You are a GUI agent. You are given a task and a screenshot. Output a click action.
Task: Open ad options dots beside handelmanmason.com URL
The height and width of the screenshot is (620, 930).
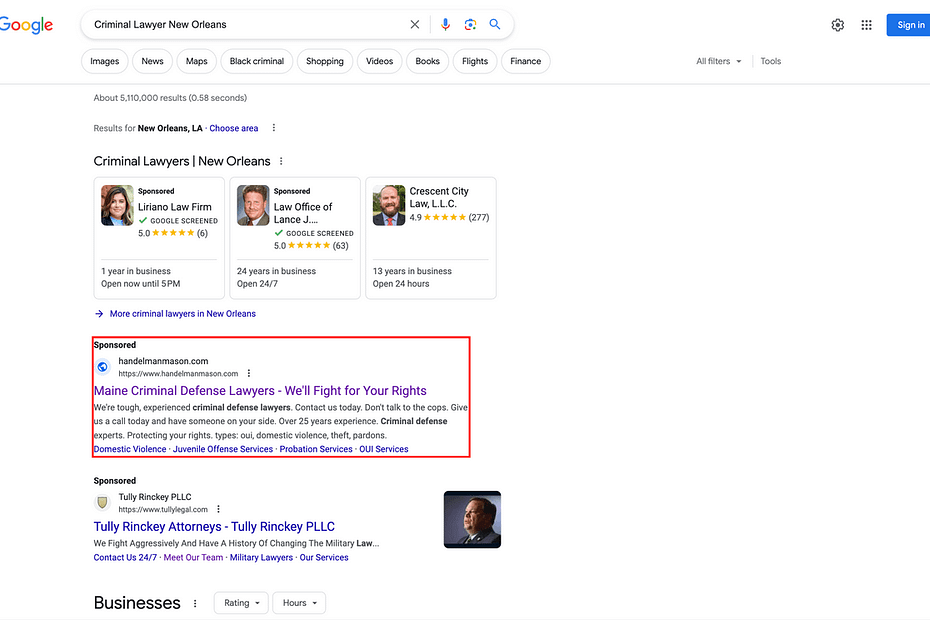pos(249,373)
